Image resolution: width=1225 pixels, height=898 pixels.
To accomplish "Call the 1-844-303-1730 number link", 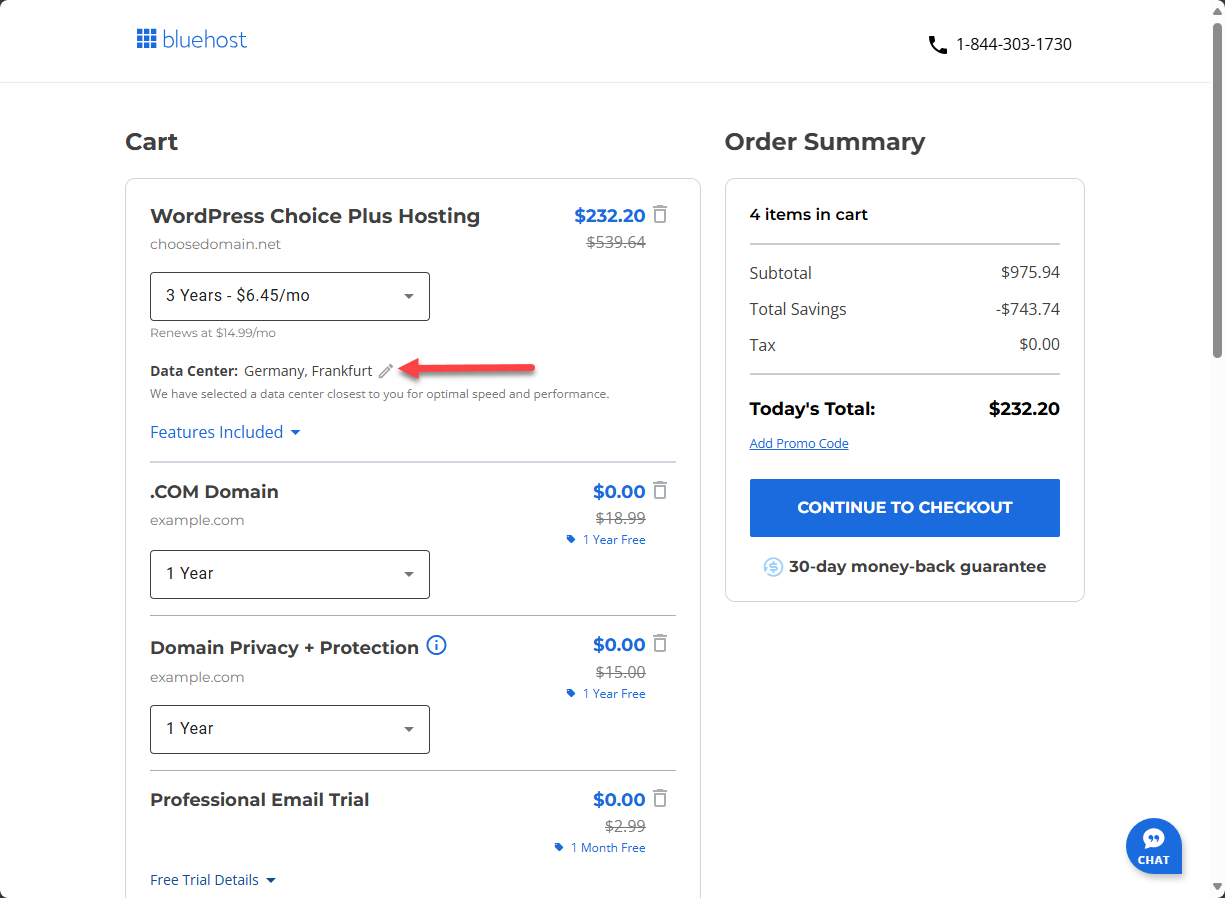I will 1014,44.
